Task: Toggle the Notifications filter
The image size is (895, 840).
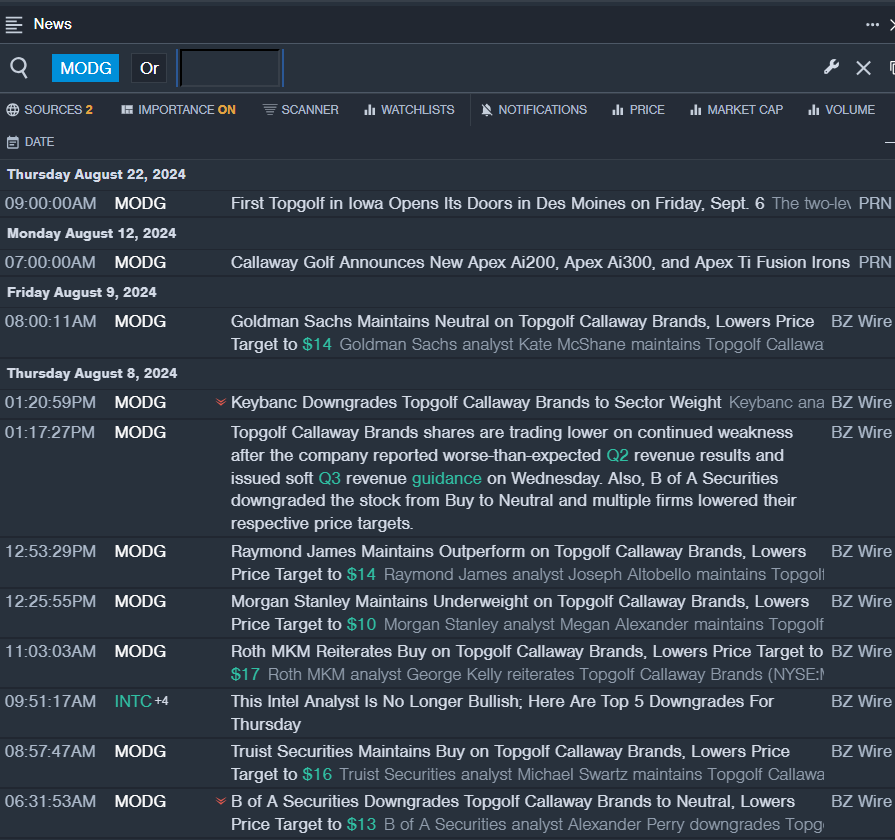Action: pyautogui.click(x=533, y=110)
